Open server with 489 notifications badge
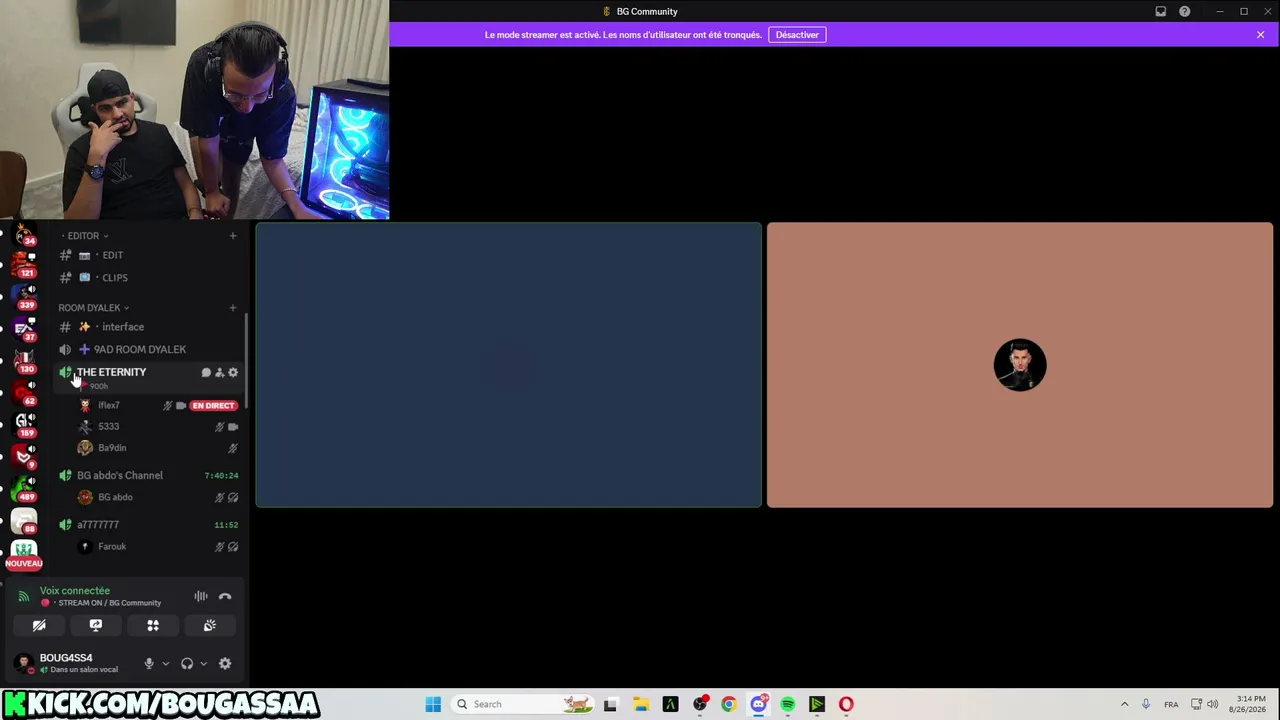Image resolution: width=1280 pixels, height=720 pixels. [24, 490]
